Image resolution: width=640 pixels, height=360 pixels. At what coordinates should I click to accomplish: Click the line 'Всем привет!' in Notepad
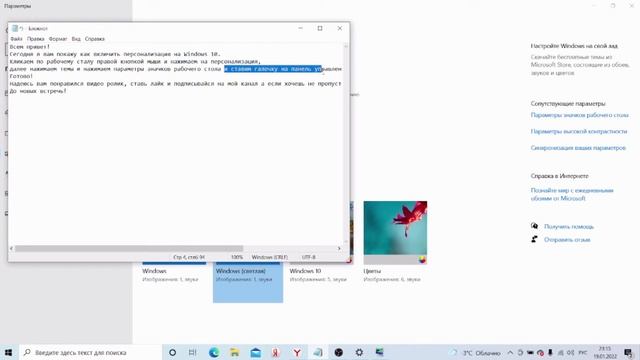[29, 47]
